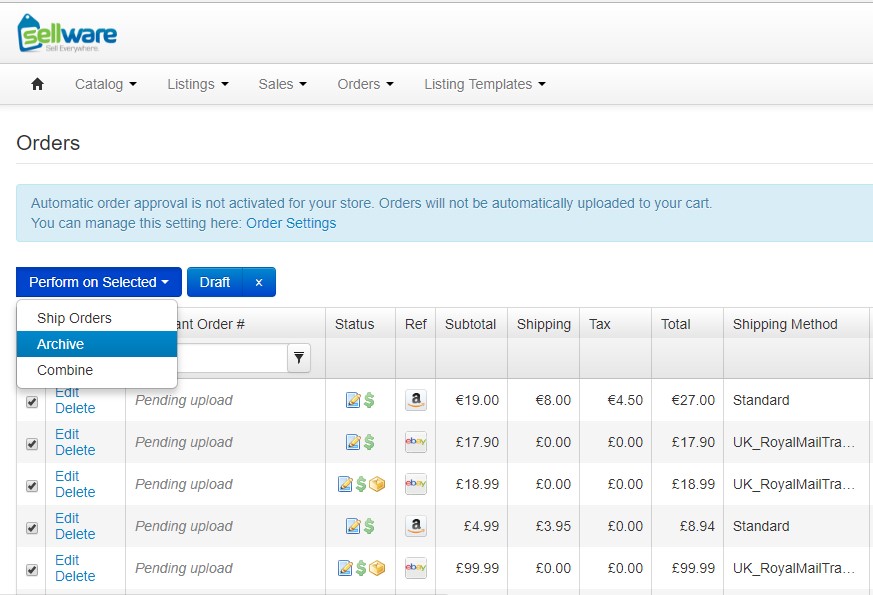This screenshot has width=873, height=595.
Task: Sort by the Status column header
Action: tap(355, 324)
